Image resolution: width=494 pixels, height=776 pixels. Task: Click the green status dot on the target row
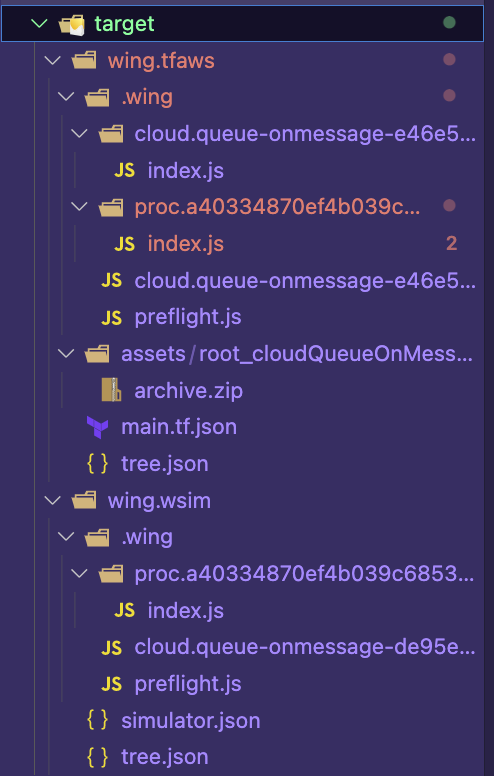(449, 23)
